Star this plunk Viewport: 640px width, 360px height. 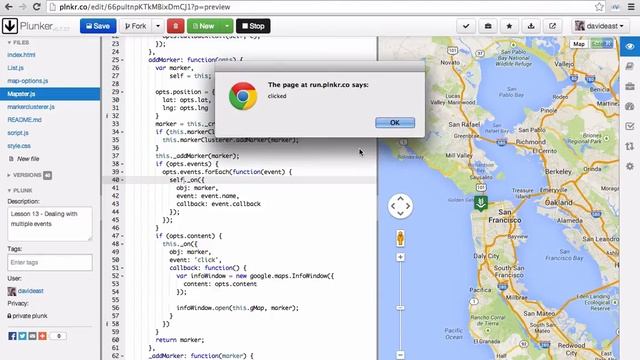(x=509, y=26)
